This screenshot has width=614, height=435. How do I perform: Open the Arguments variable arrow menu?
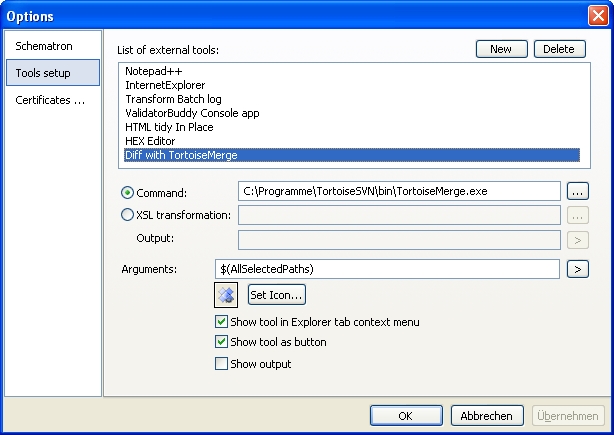click(x=578, y=269)
